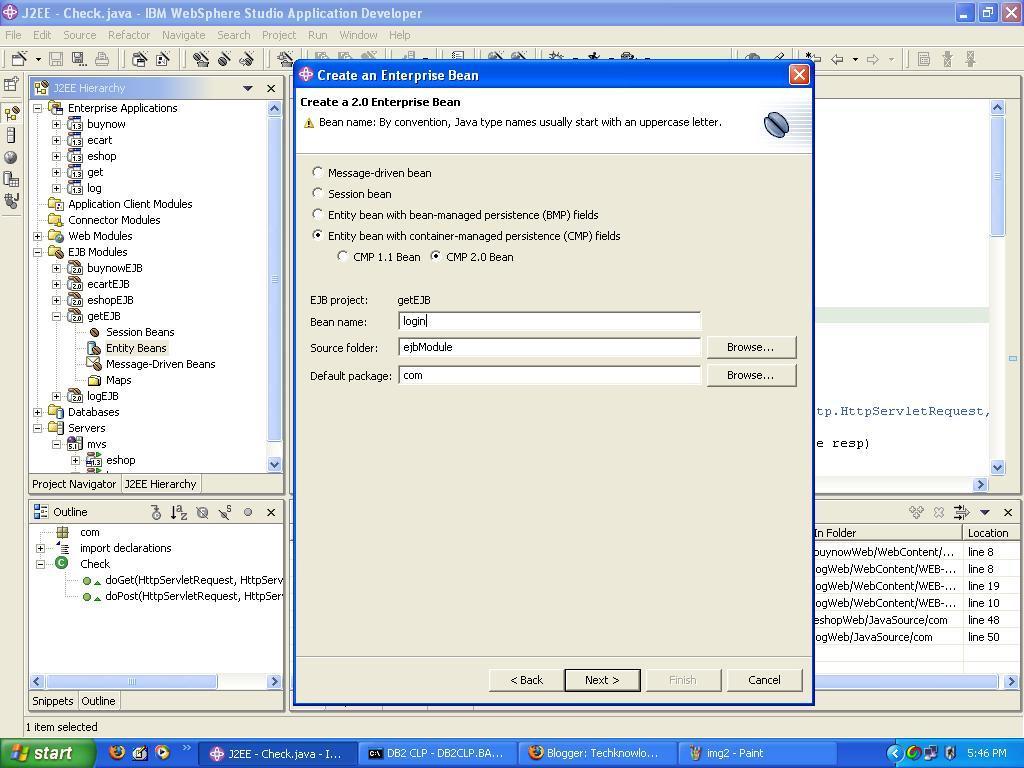Switch to img2 - Paint taskbar window

pos(758,754)
